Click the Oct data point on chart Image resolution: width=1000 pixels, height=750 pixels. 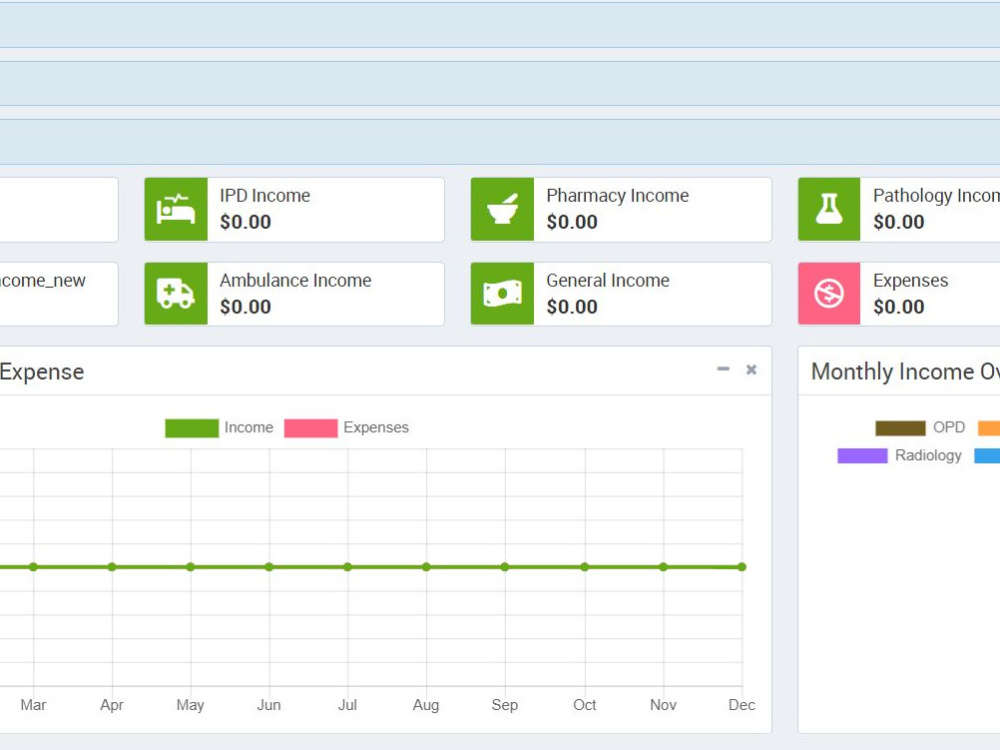(585, 567)
